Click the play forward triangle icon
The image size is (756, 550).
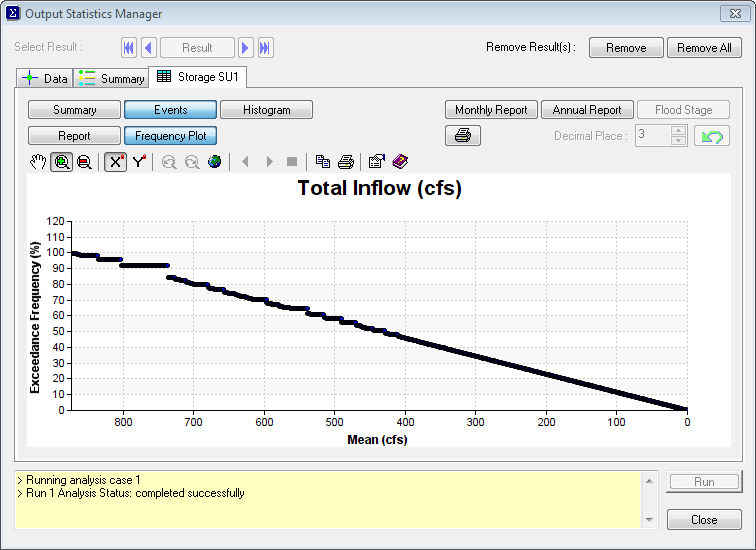click(x=269, y=161)
